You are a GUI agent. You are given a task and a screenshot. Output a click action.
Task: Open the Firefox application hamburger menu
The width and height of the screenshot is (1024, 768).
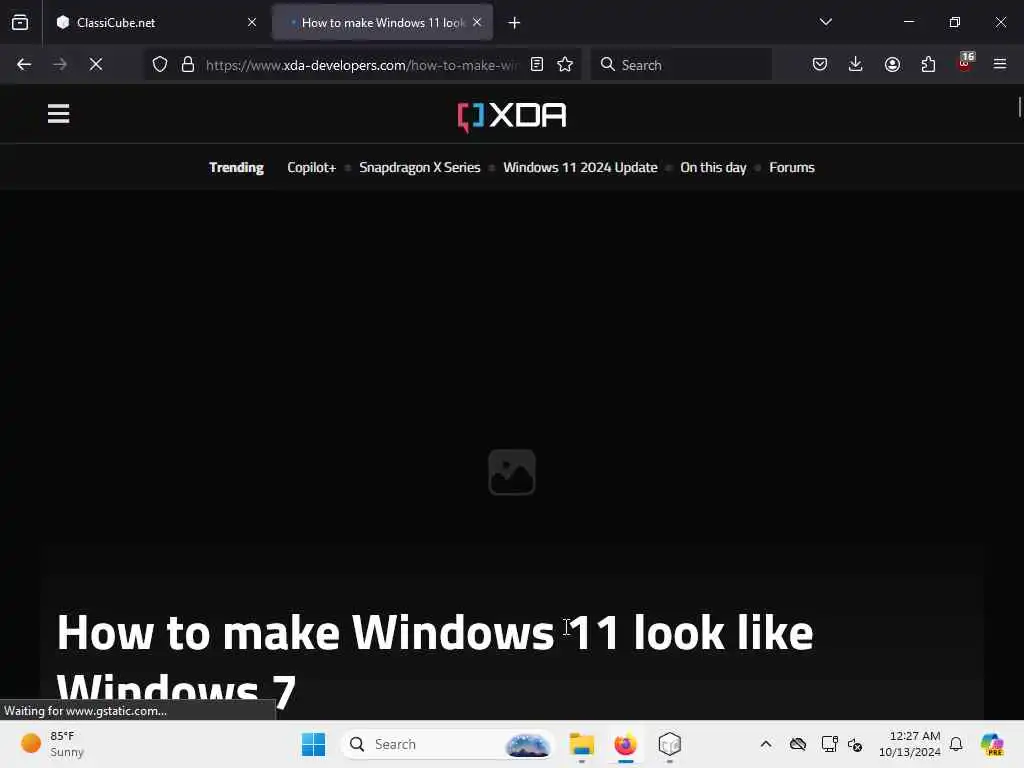click(x=1000, y=65)
